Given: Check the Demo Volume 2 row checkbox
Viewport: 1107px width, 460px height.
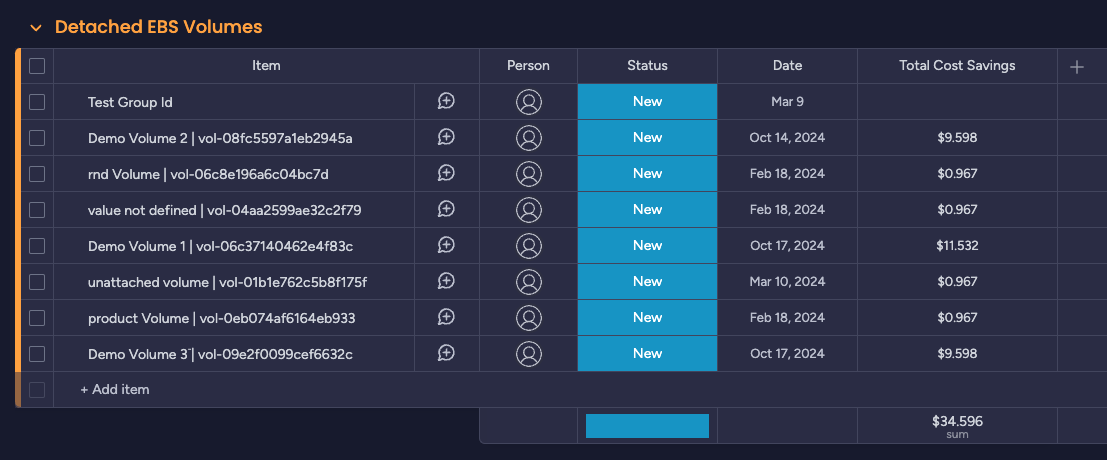Looking at the screenshot, I should (x=37, y=138).
